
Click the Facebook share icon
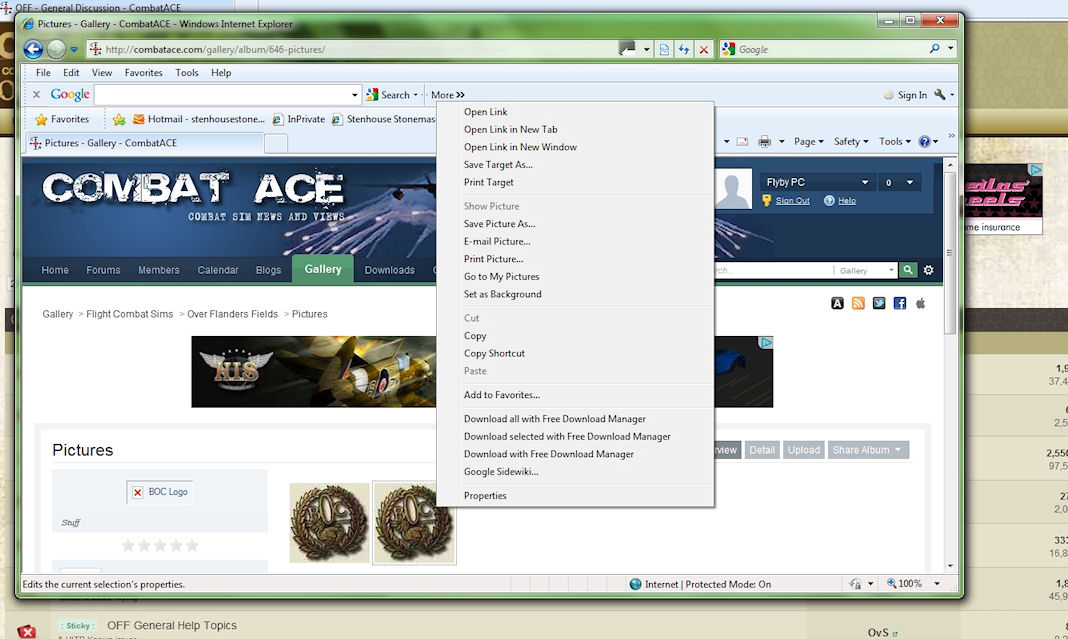pos(900,303)
